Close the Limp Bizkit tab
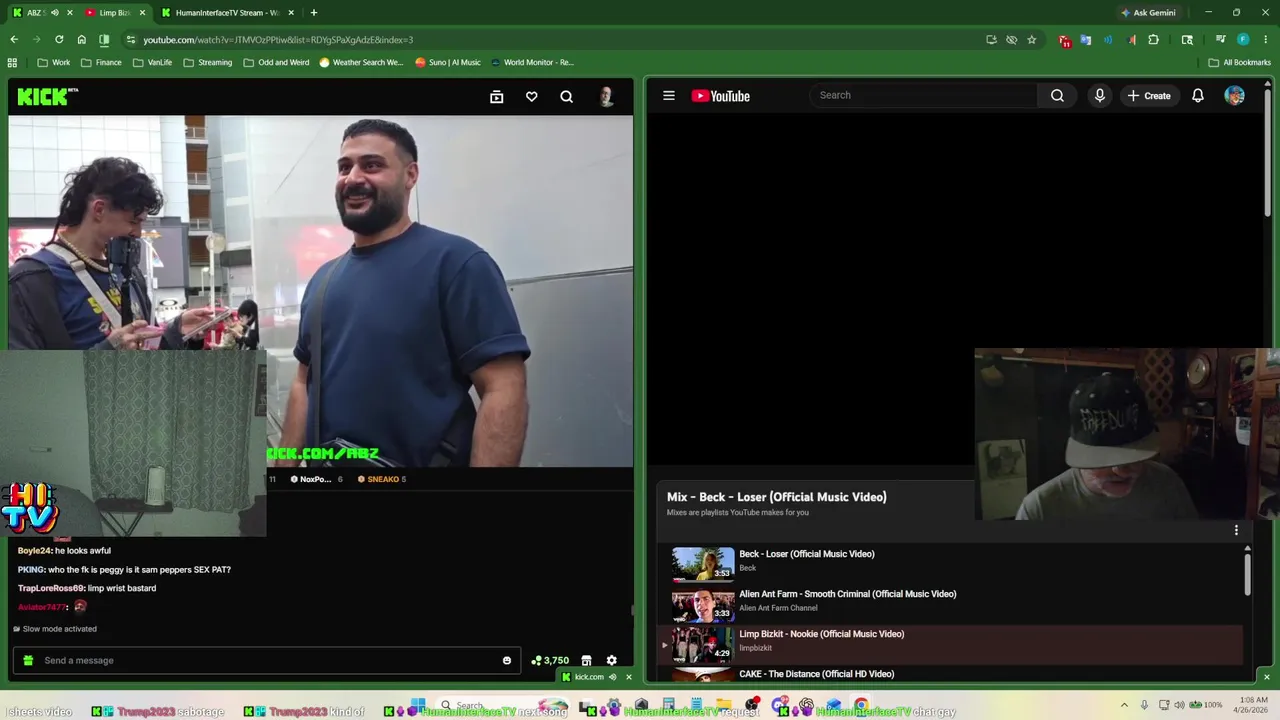The height and width of the screenshot is (720, 1280). pyautogui.click(x=142, y=13)
